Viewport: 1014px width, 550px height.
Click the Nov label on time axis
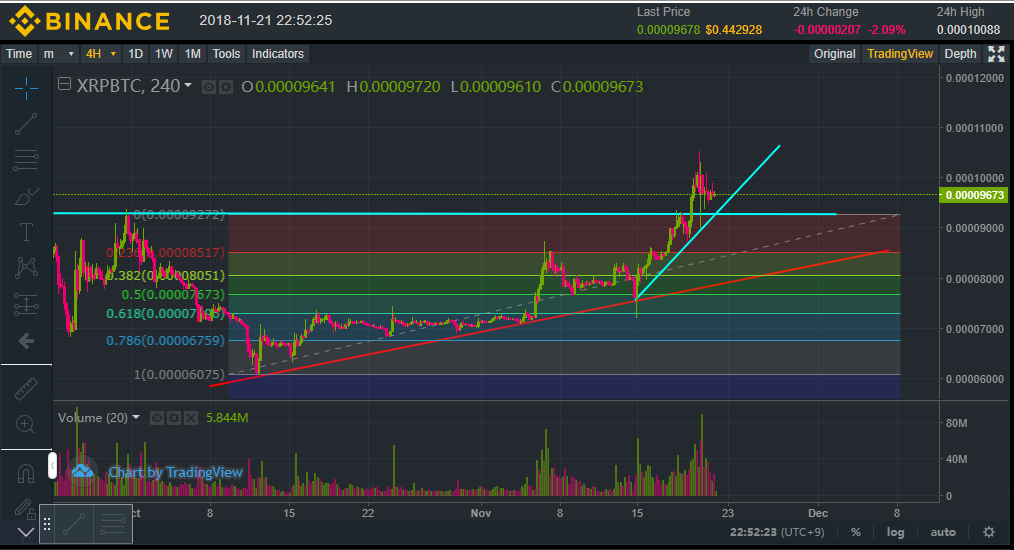coord(480,513)
